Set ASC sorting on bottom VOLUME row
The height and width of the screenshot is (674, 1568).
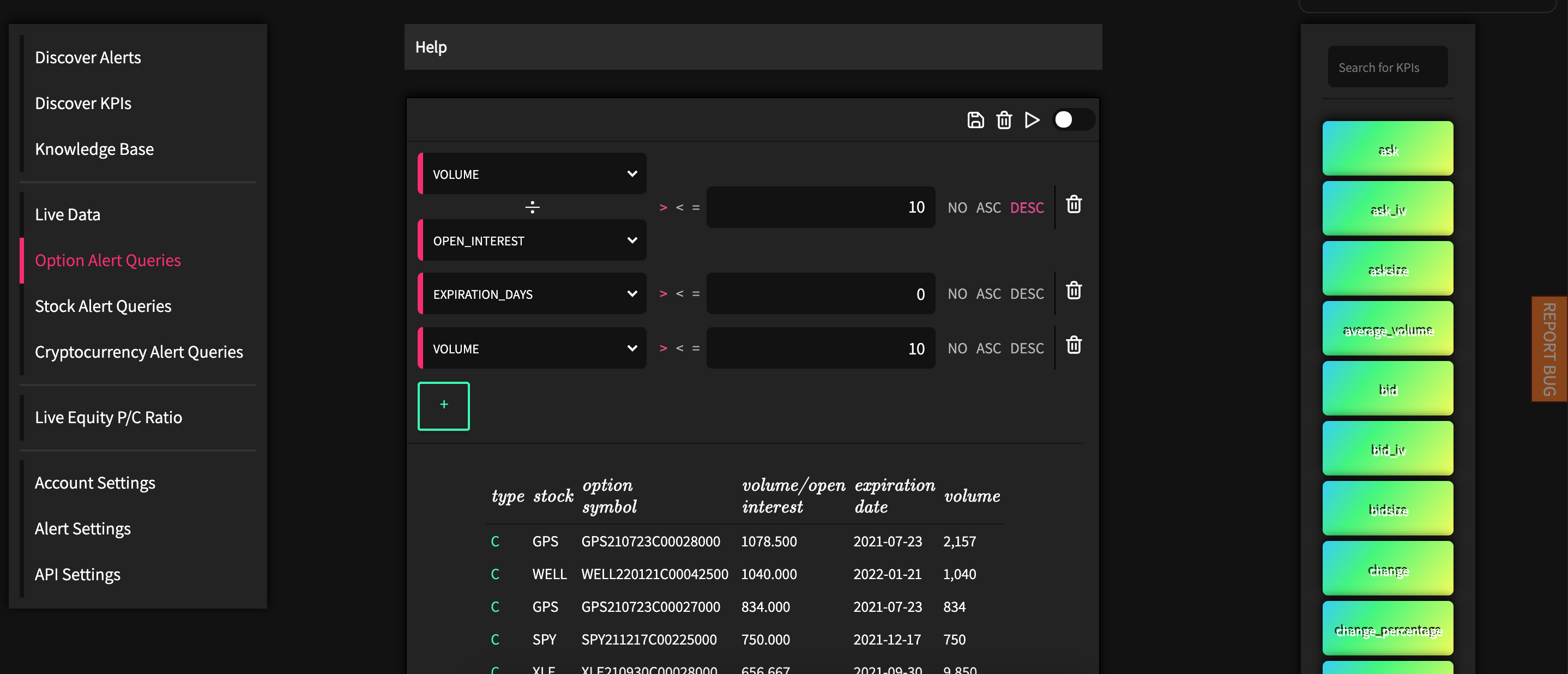pos(988,348)
